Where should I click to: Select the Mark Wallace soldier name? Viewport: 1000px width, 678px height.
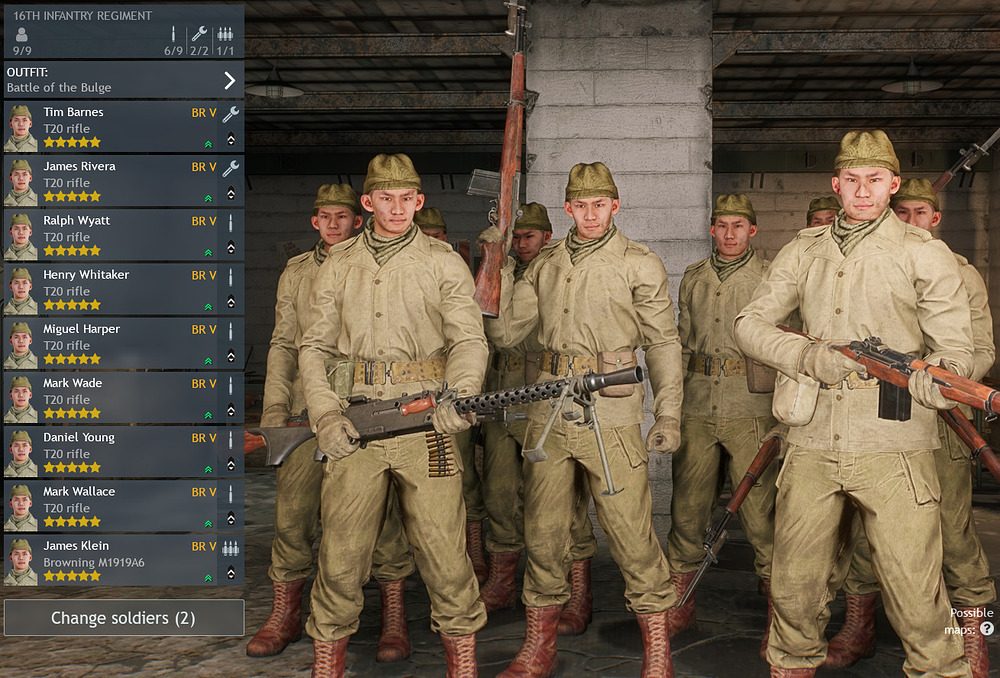pyautogui.click(x=79, y=492)
